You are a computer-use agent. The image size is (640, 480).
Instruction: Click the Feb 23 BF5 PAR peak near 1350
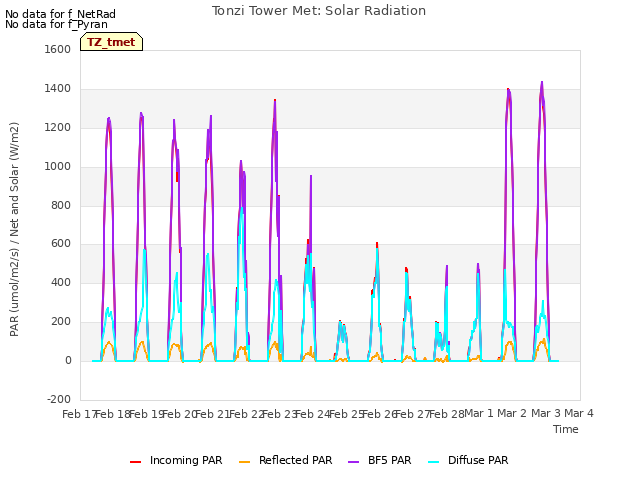[x=275, y=100]
